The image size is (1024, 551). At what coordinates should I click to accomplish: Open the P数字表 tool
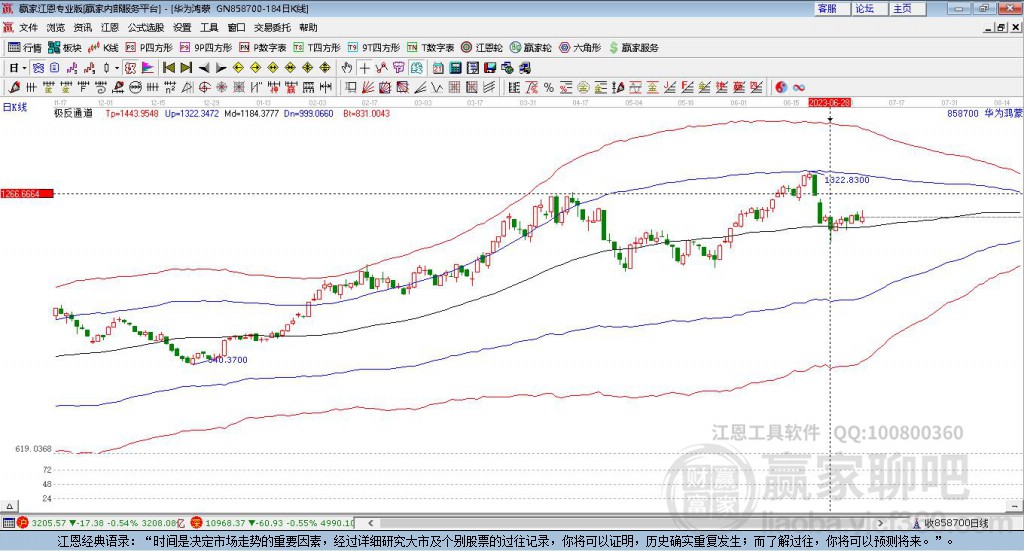263,48
